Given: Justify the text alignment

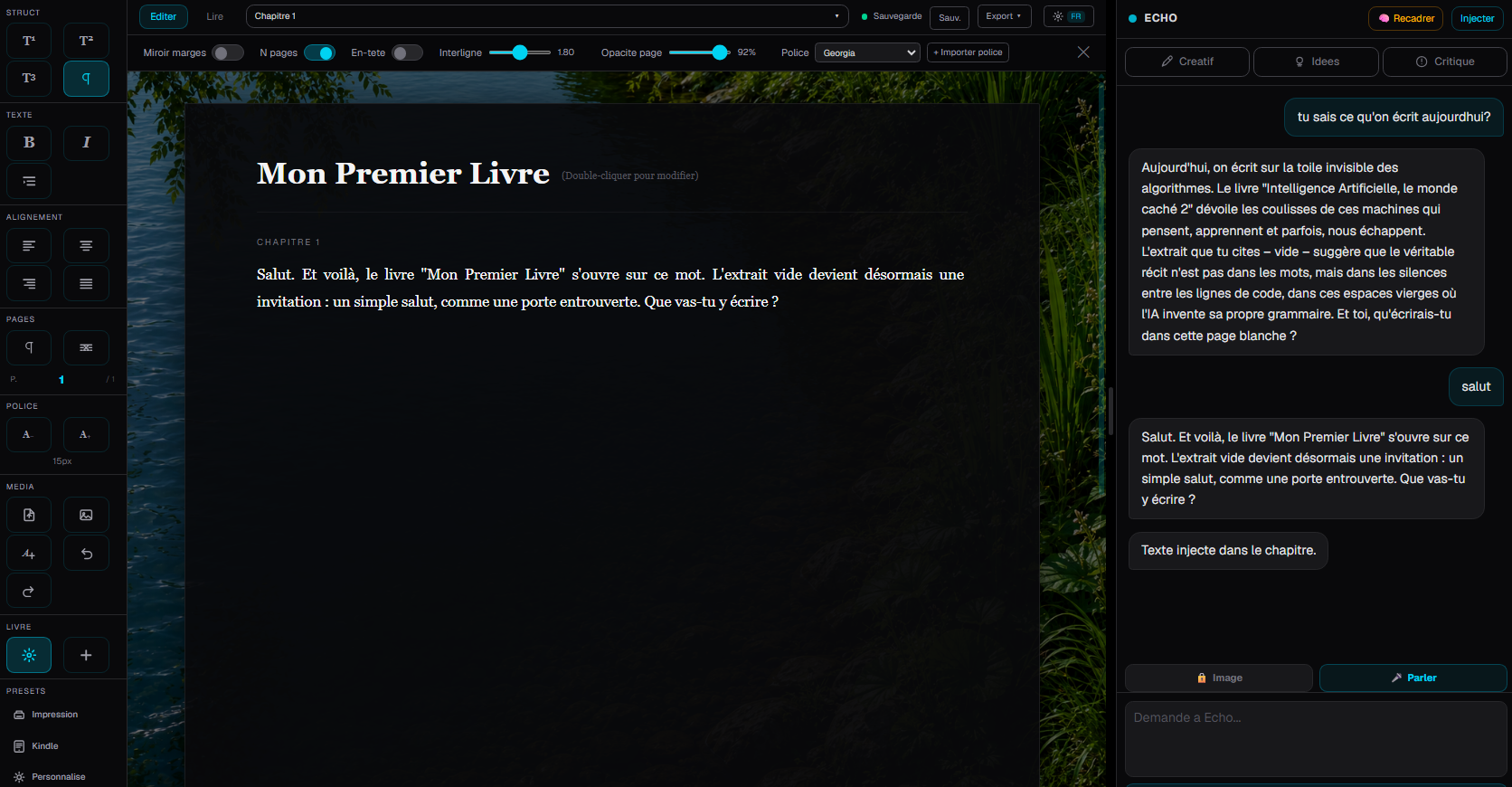Looking at the screenshot, I should tap(86, 283).
